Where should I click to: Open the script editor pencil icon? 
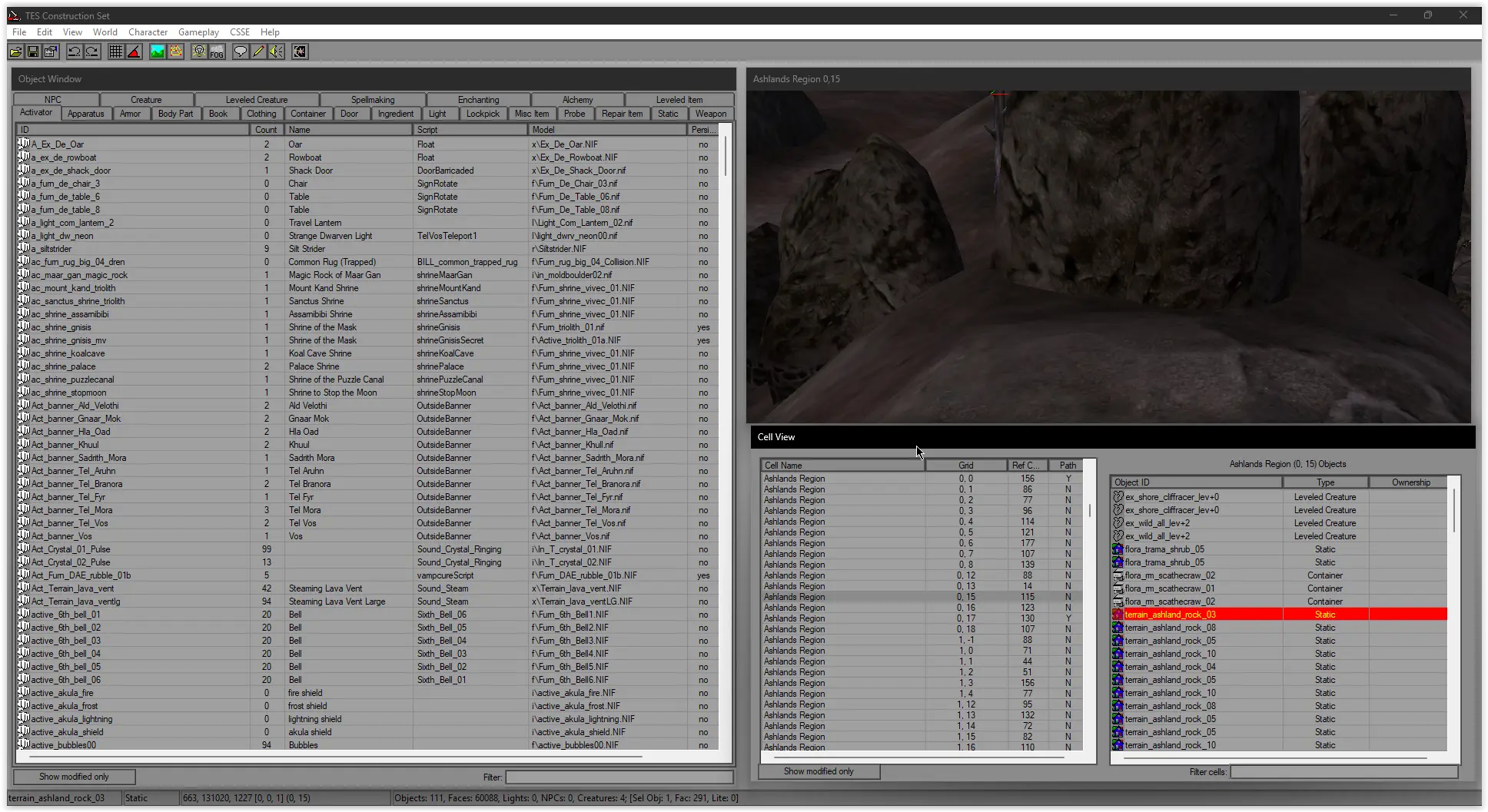pyautogui.click(x=258, y=51)
